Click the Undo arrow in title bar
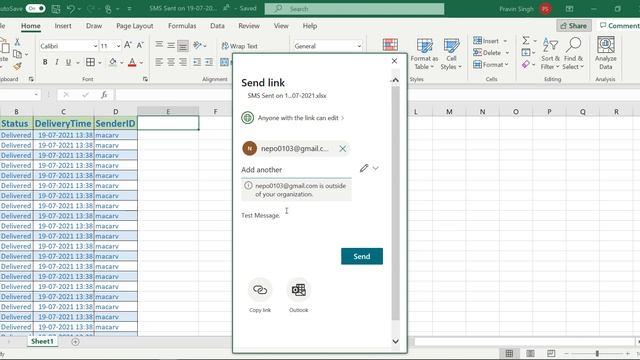The height and width of the screenshot is (360, 640). [x=71, y=9]
